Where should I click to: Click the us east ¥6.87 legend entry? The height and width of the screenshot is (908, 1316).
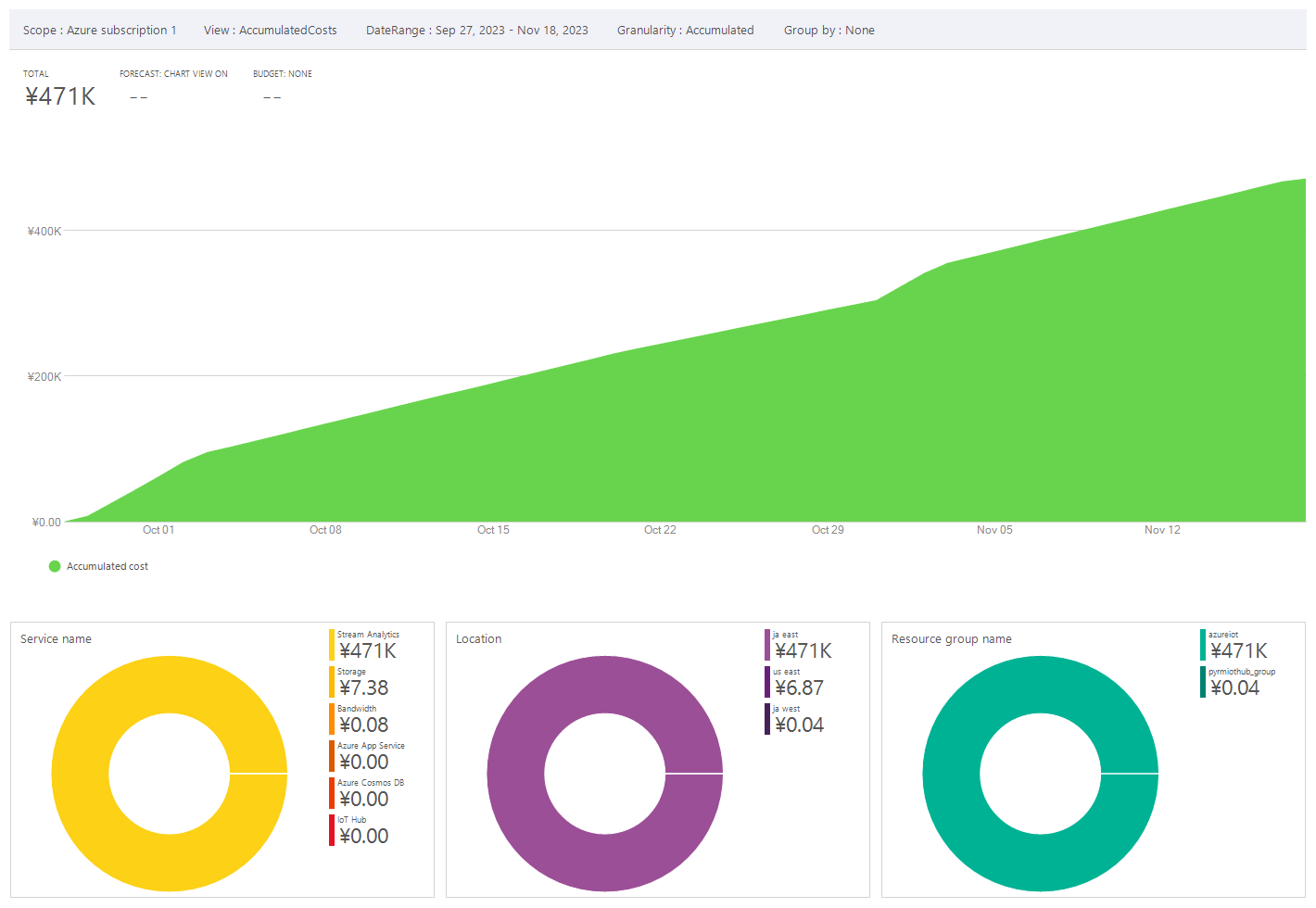798,683
